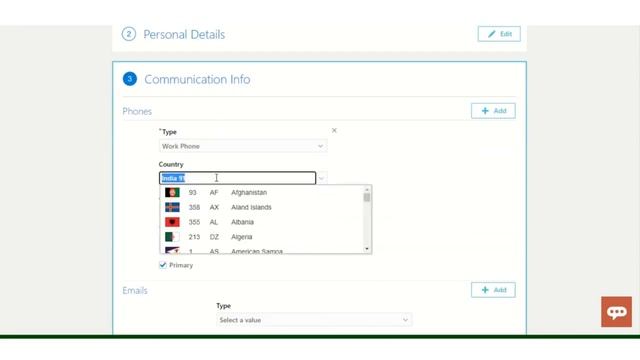
Task: Select Albania from the country list
Action: (x=261, y=222)
